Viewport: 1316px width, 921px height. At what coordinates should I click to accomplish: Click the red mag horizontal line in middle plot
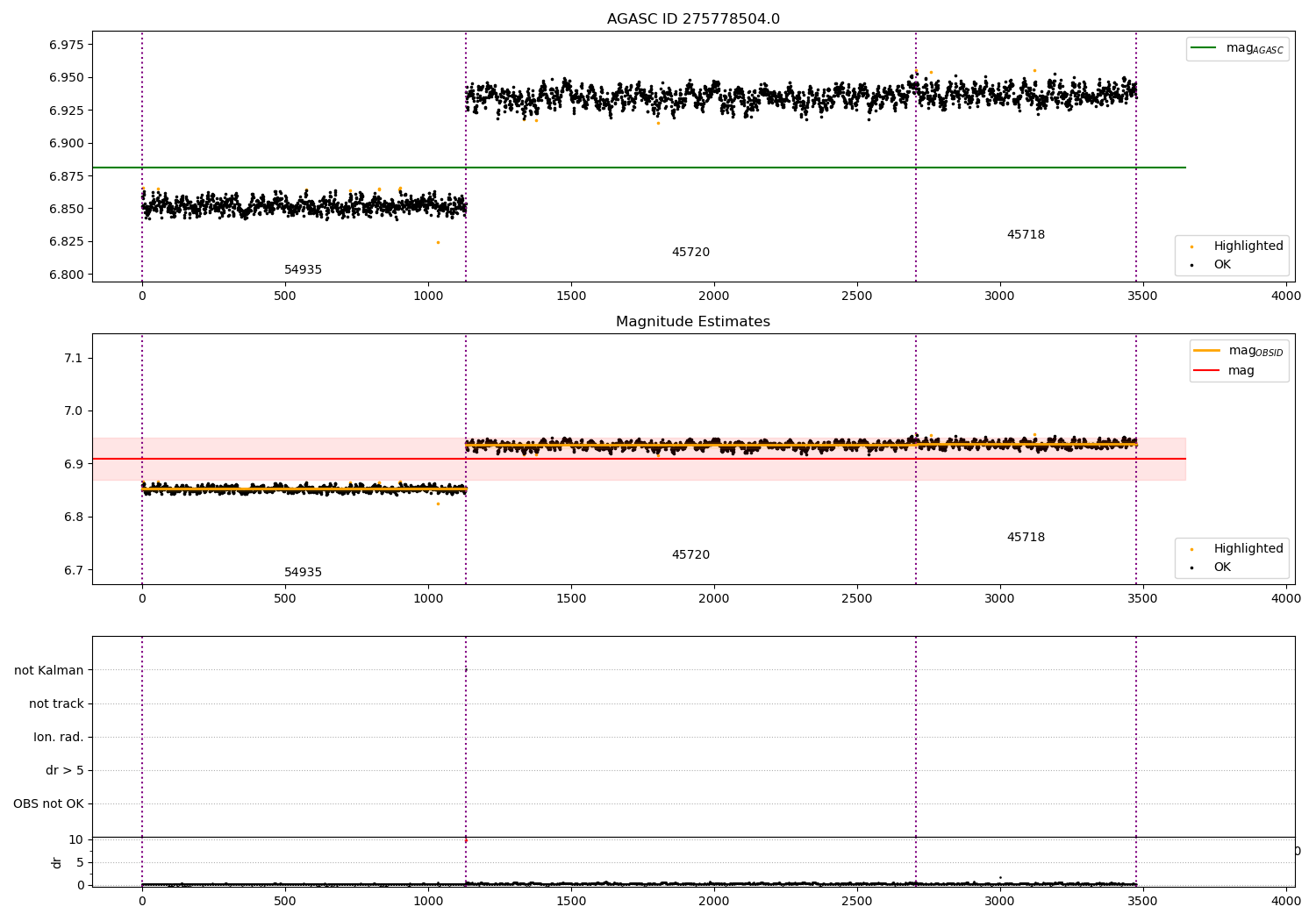point(639,459)
